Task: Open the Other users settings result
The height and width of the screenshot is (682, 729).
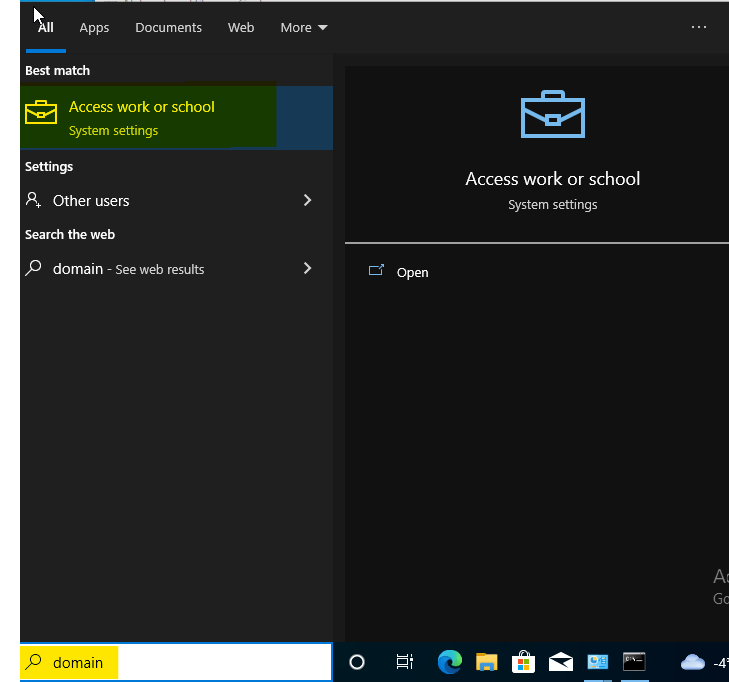Action: pos(176,201)
